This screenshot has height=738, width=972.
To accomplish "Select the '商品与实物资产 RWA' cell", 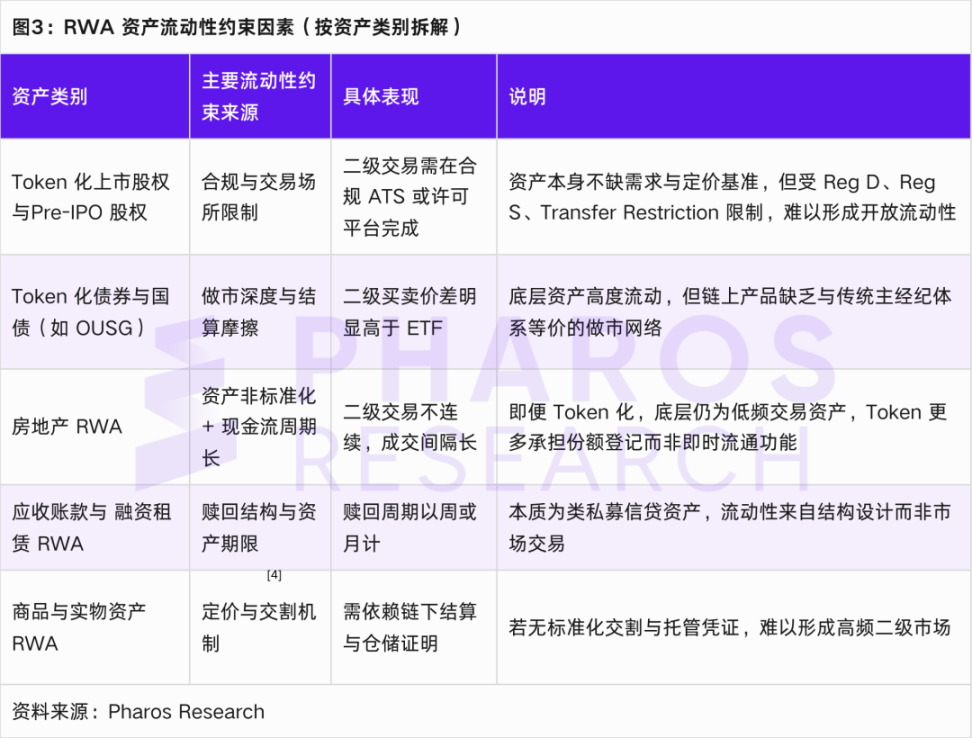I will (x=79, y=627).
